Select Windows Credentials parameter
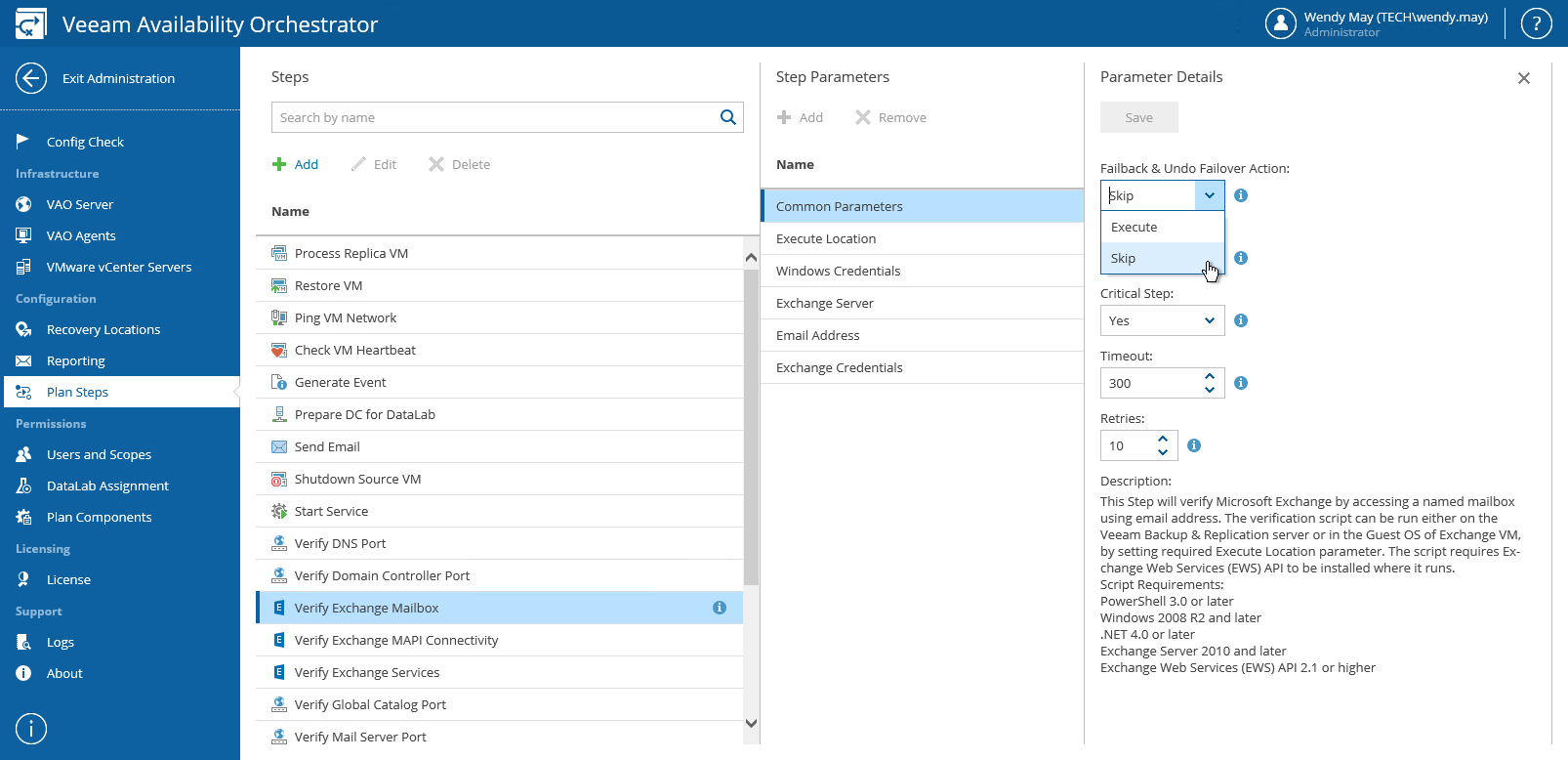 923,271
